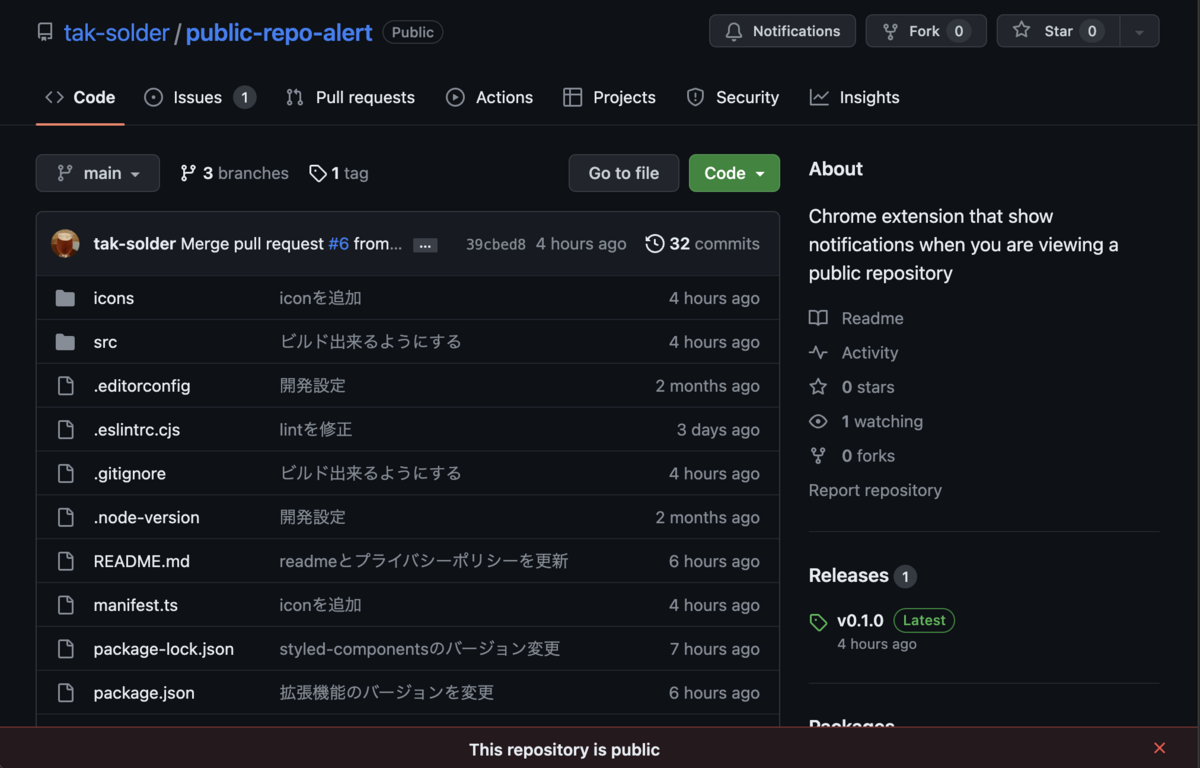Click the Readme book icon in About
Viewport: 1200px width, 768px height.
(x=818, y=318)
